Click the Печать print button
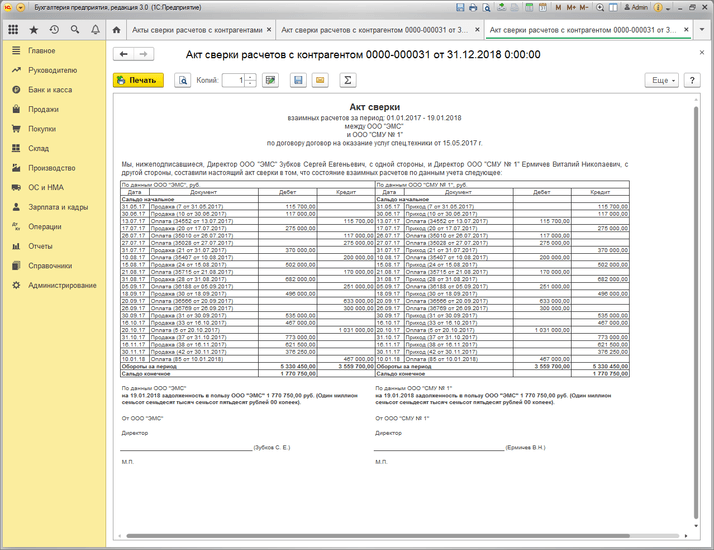 tap(138, 80)
